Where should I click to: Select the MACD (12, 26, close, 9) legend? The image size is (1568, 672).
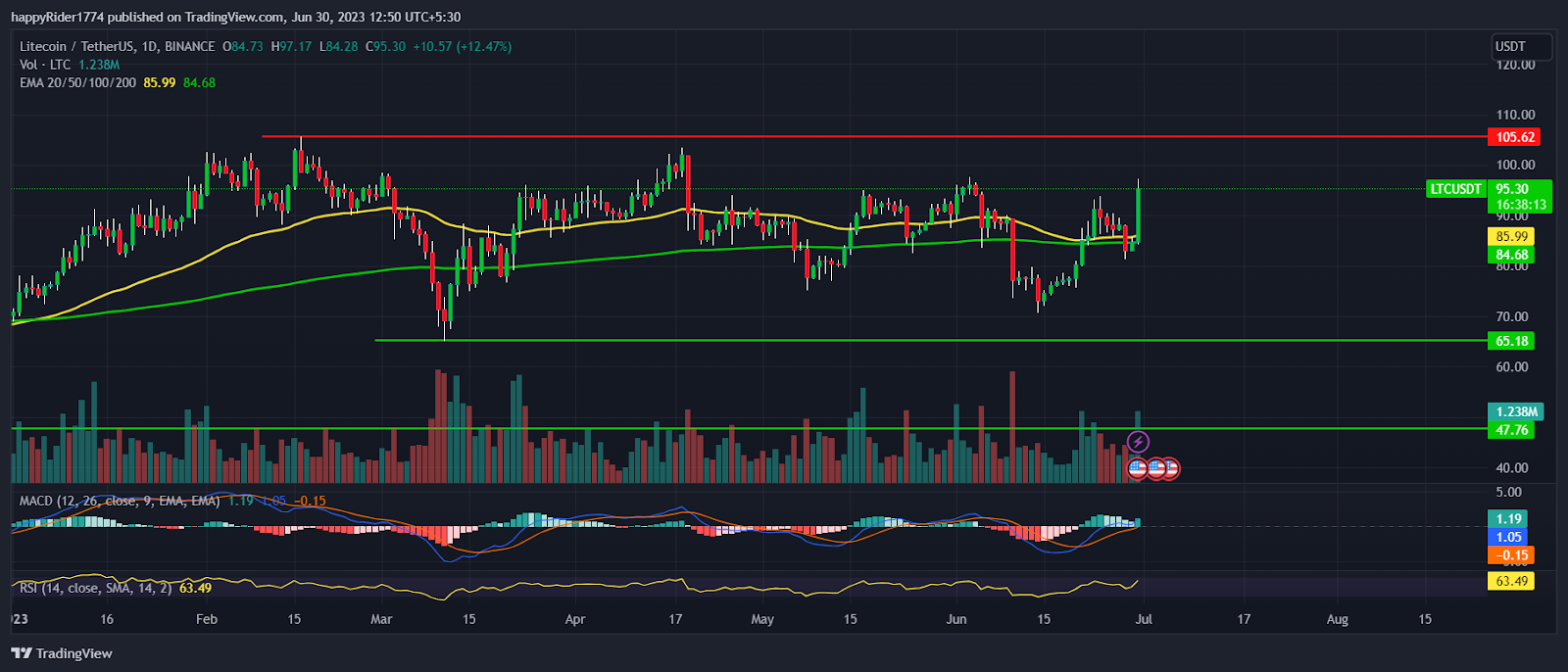click(120, 501)
